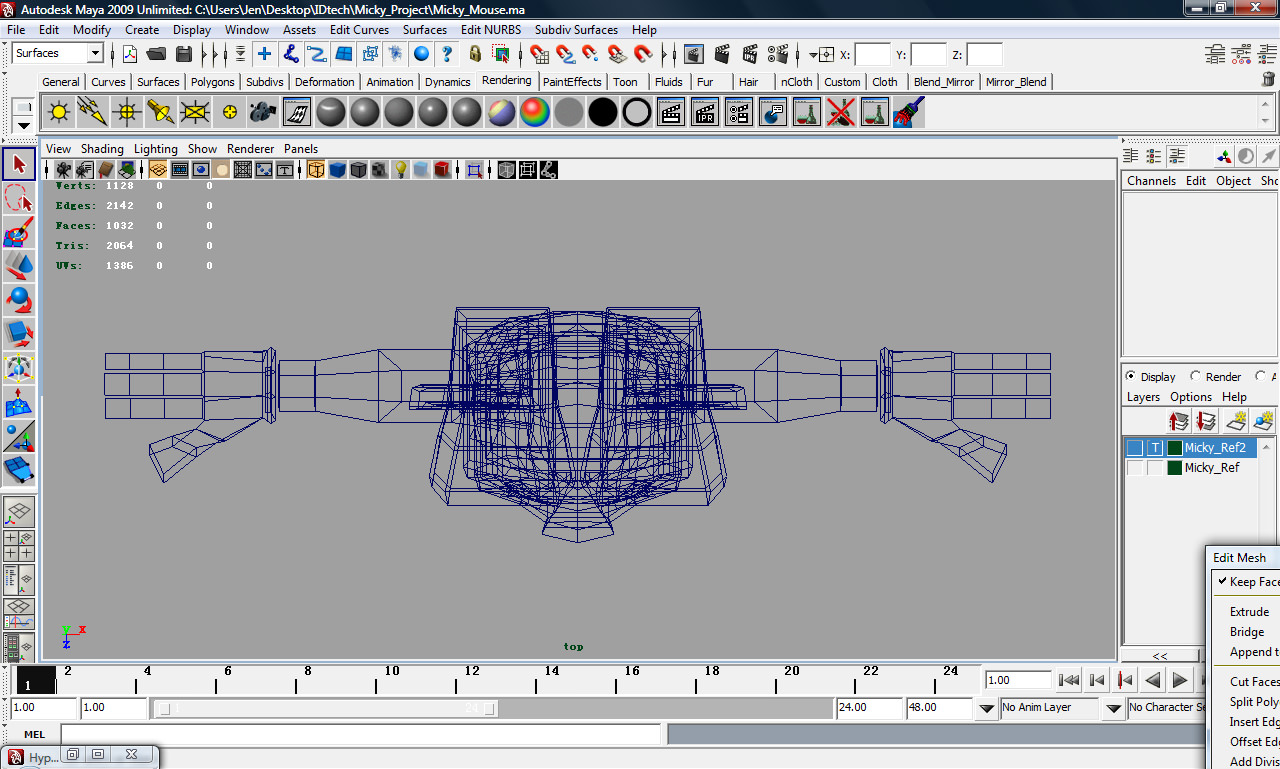Create a directional light from the shelf
Image resolution: width=1280 pixels, height=769 pixels.
tap(93, 112)
